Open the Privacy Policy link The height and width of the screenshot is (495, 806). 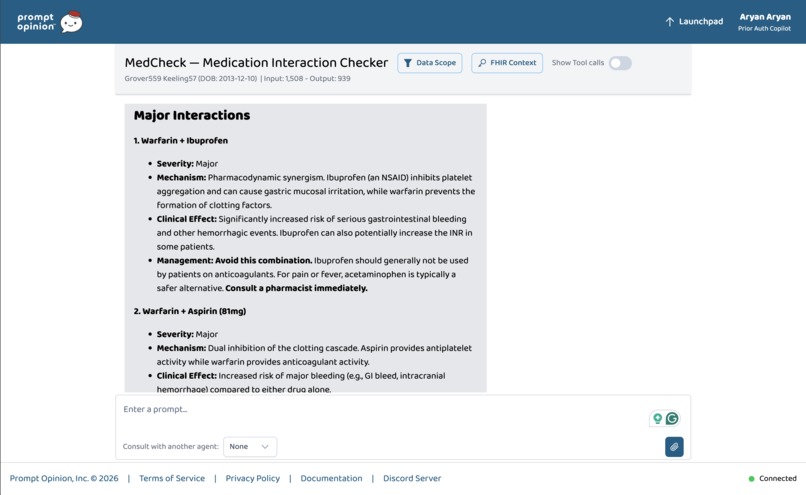click(x=252, y=479)
